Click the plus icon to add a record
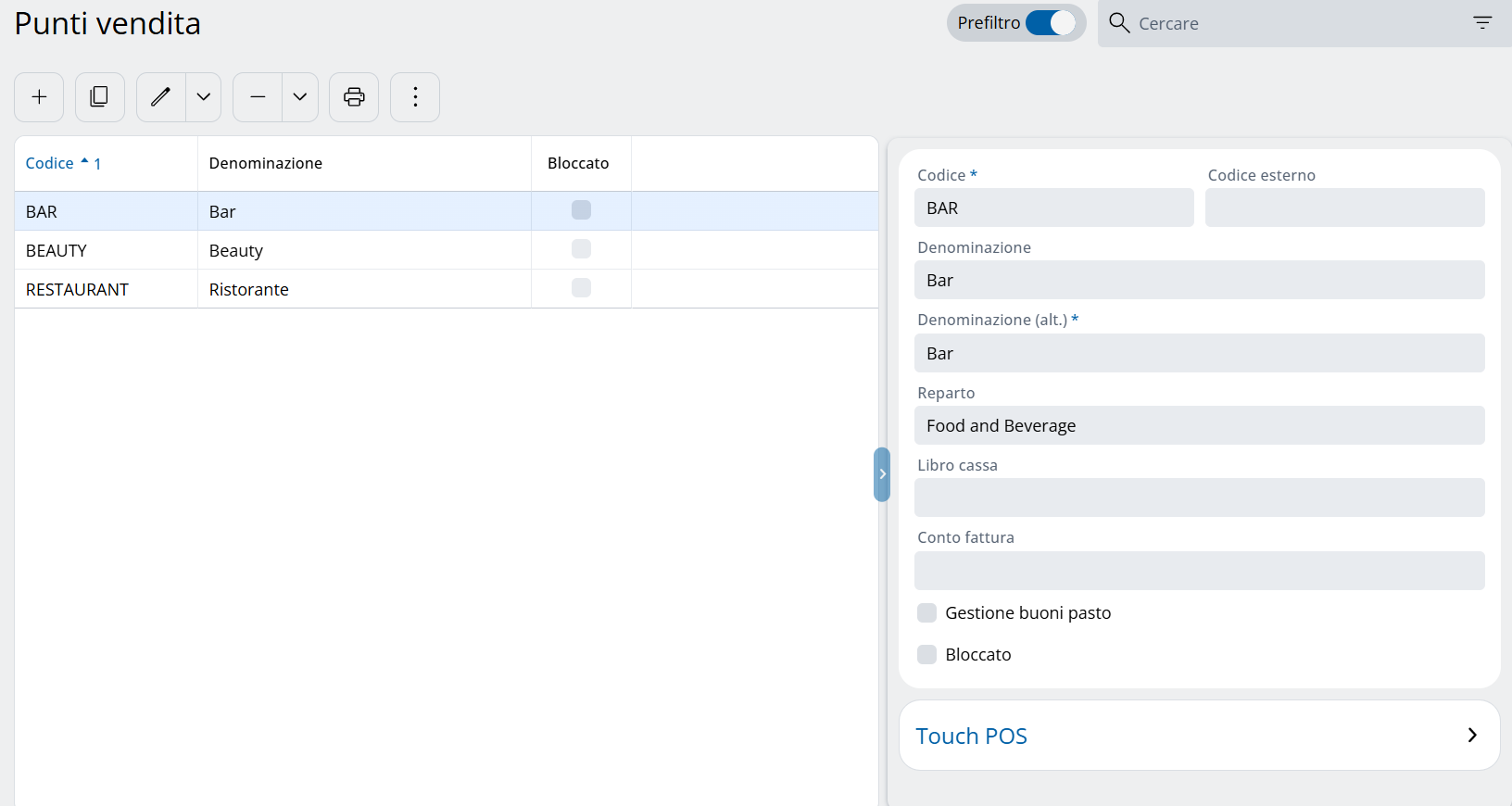 (39, 97)
